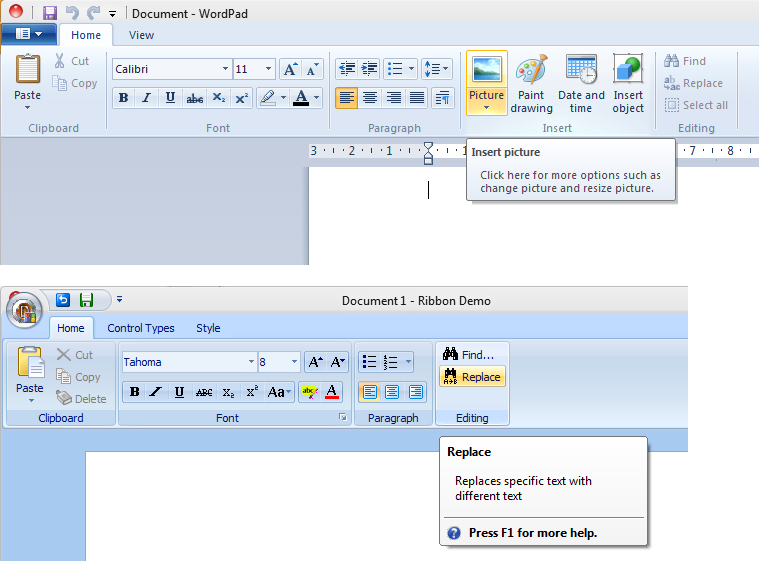This screenshot has width=760, height=561.
Task: Click Cut in Ribbon Demo Clipboard
Action: point(74,354)
